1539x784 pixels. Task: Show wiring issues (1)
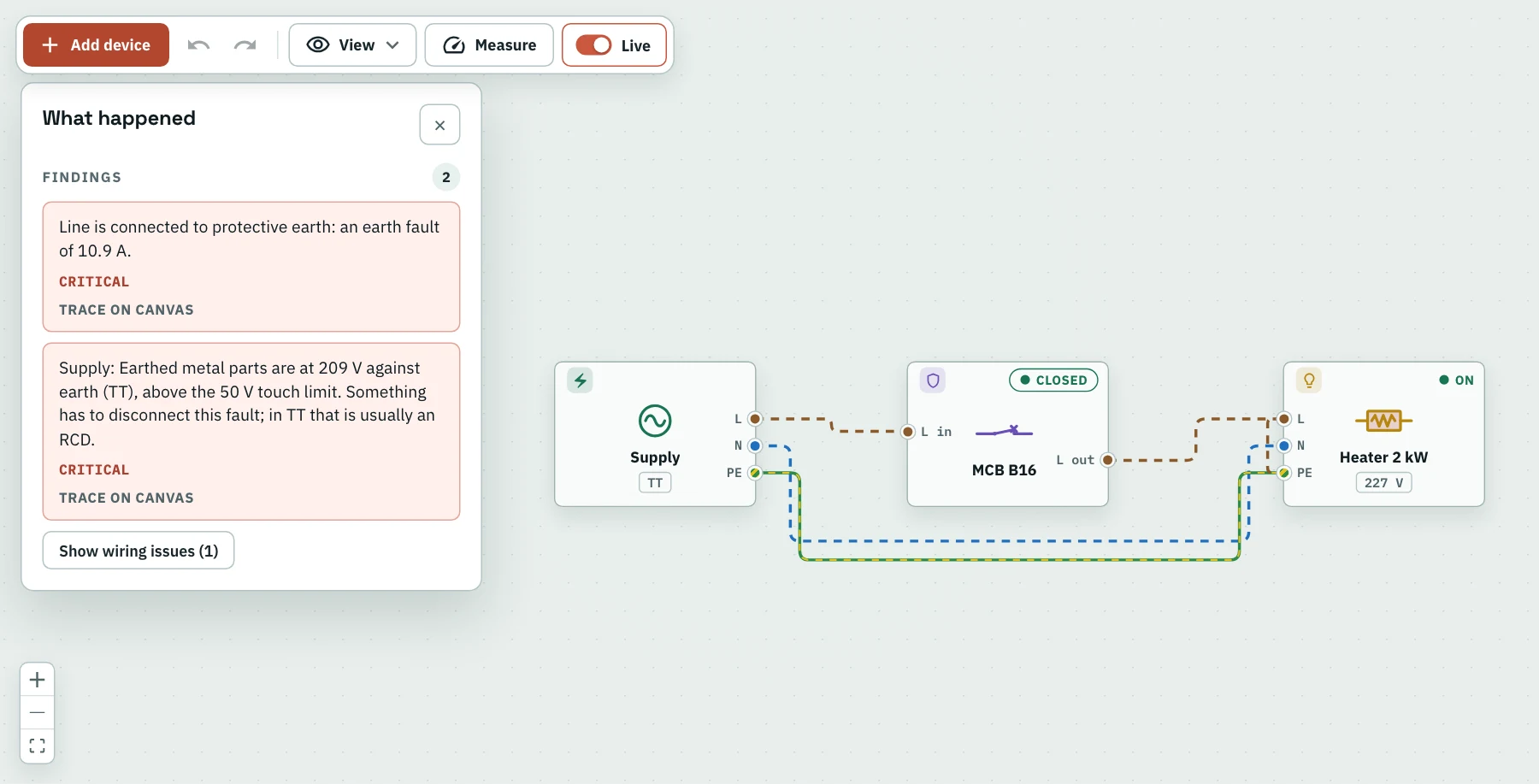click(x=139, y=551)
